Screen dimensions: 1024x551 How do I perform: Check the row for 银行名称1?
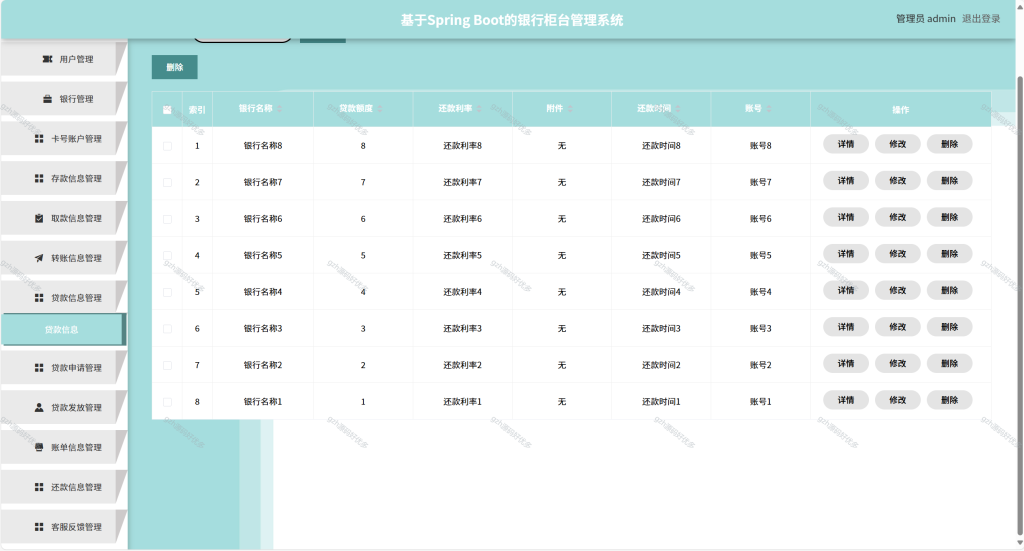[x=167, y=402]
